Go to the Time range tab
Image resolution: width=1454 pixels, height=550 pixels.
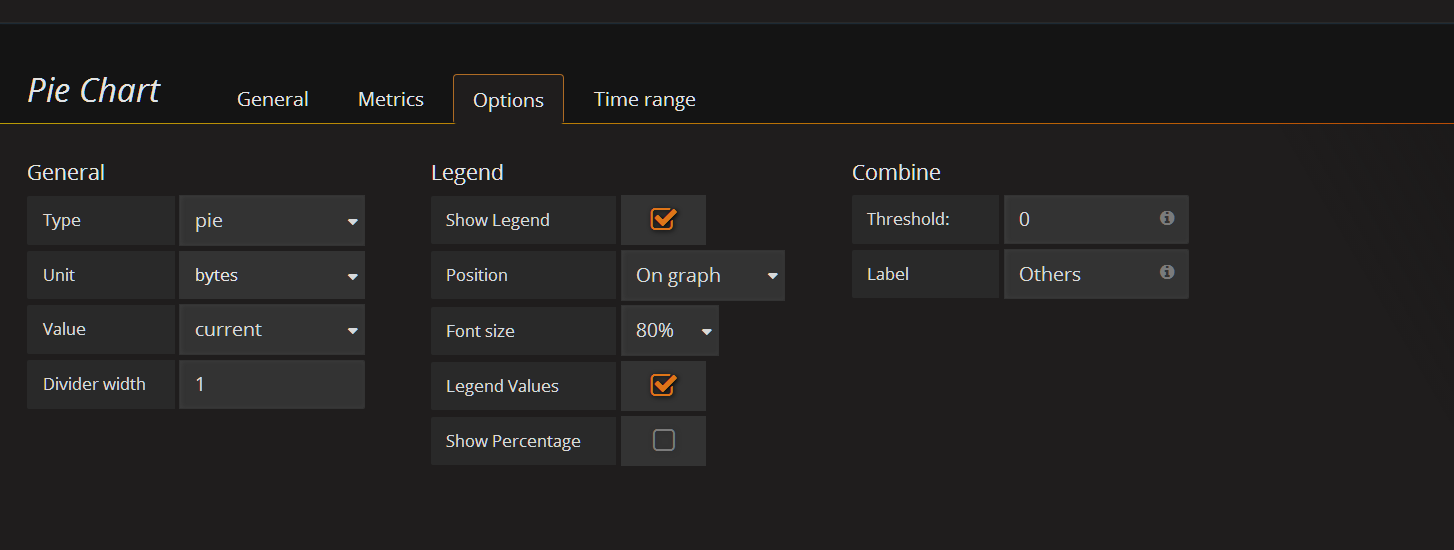click(x=644, y=100)
